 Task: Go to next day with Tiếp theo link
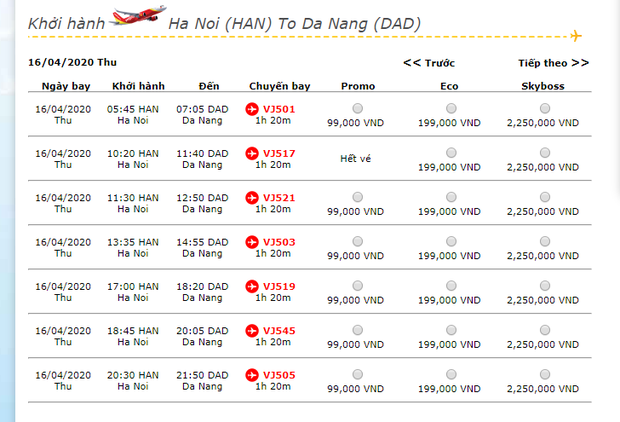click(553, 63)
